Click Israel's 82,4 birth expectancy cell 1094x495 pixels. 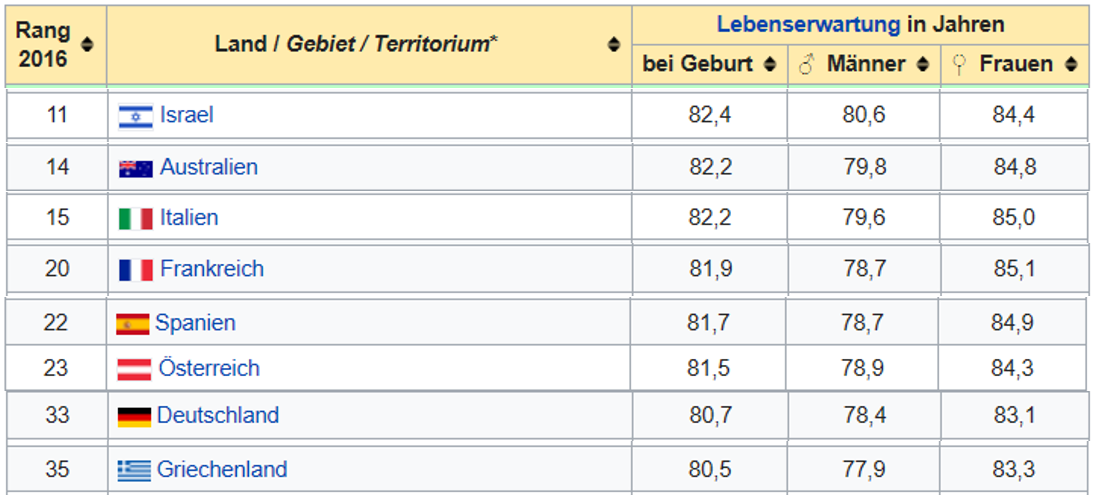pos(709,115)
